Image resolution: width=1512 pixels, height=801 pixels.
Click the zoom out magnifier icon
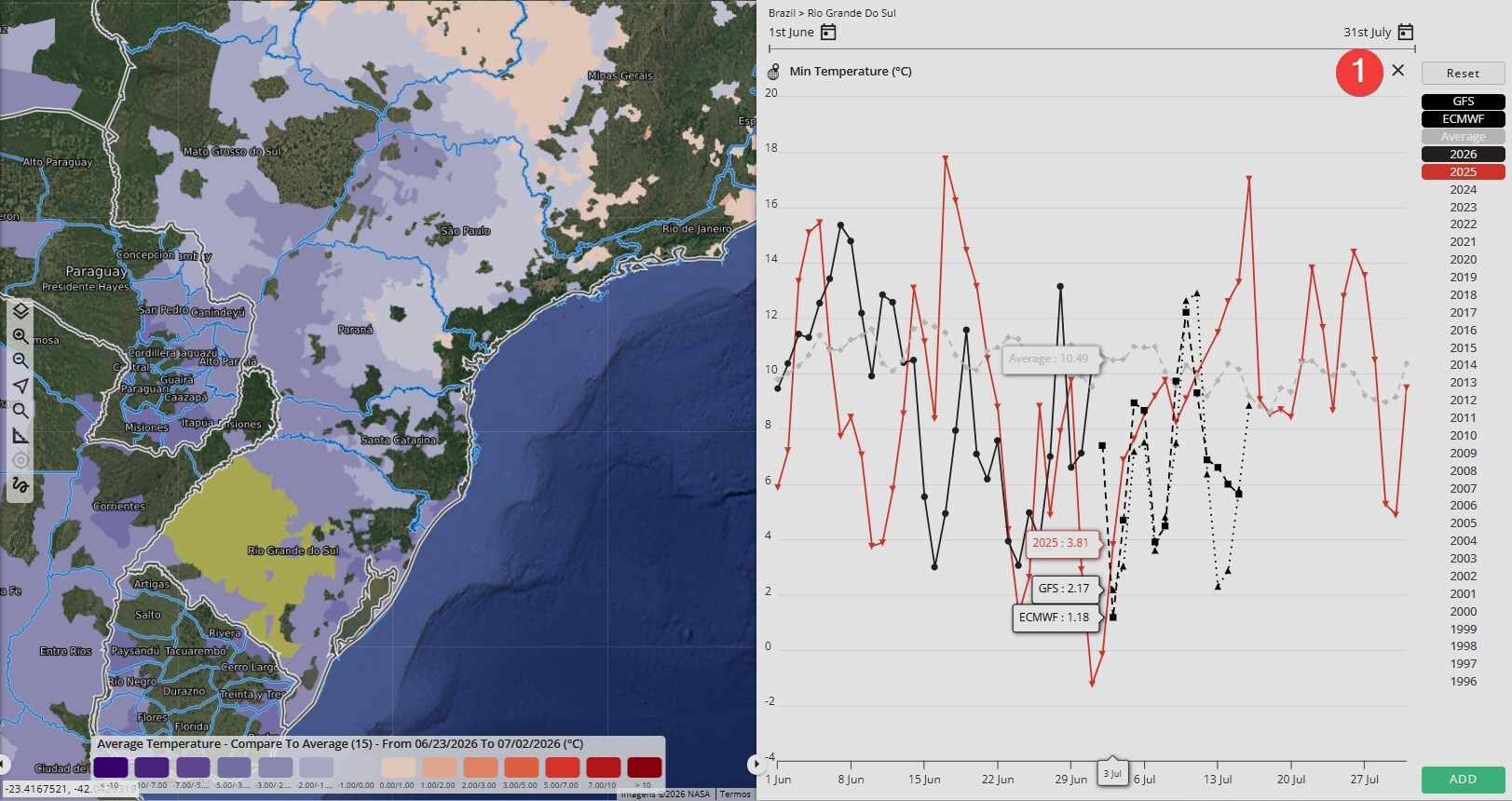click(20, 360)
